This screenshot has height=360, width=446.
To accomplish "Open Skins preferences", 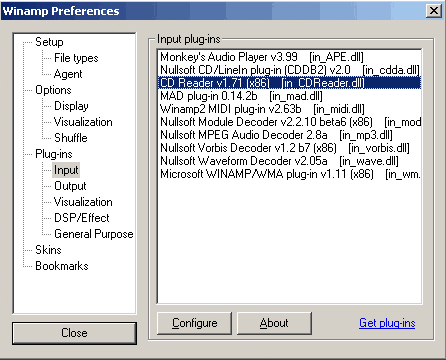I will coord(48,250).
